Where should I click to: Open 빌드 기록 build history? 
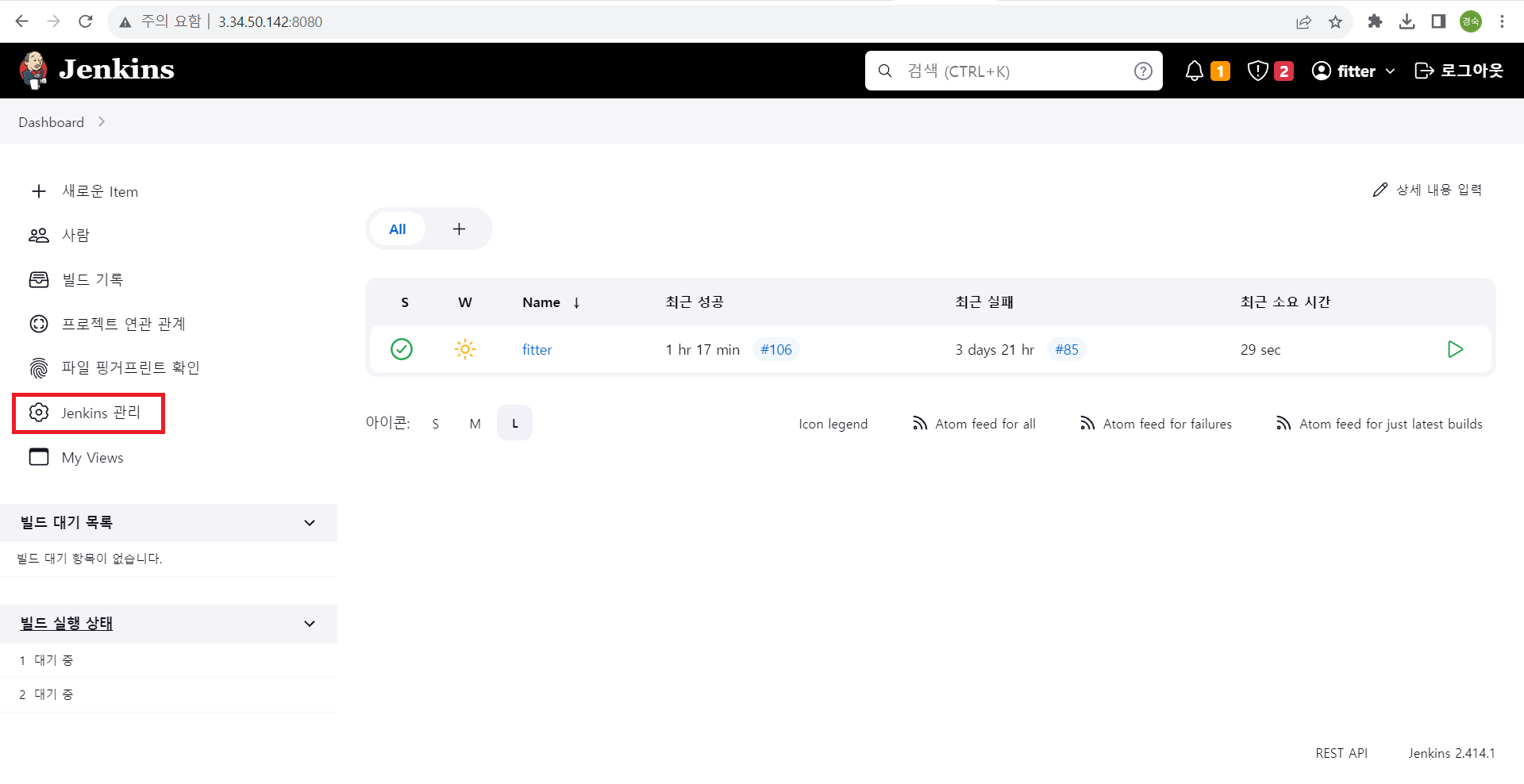[x=76, y=279]
